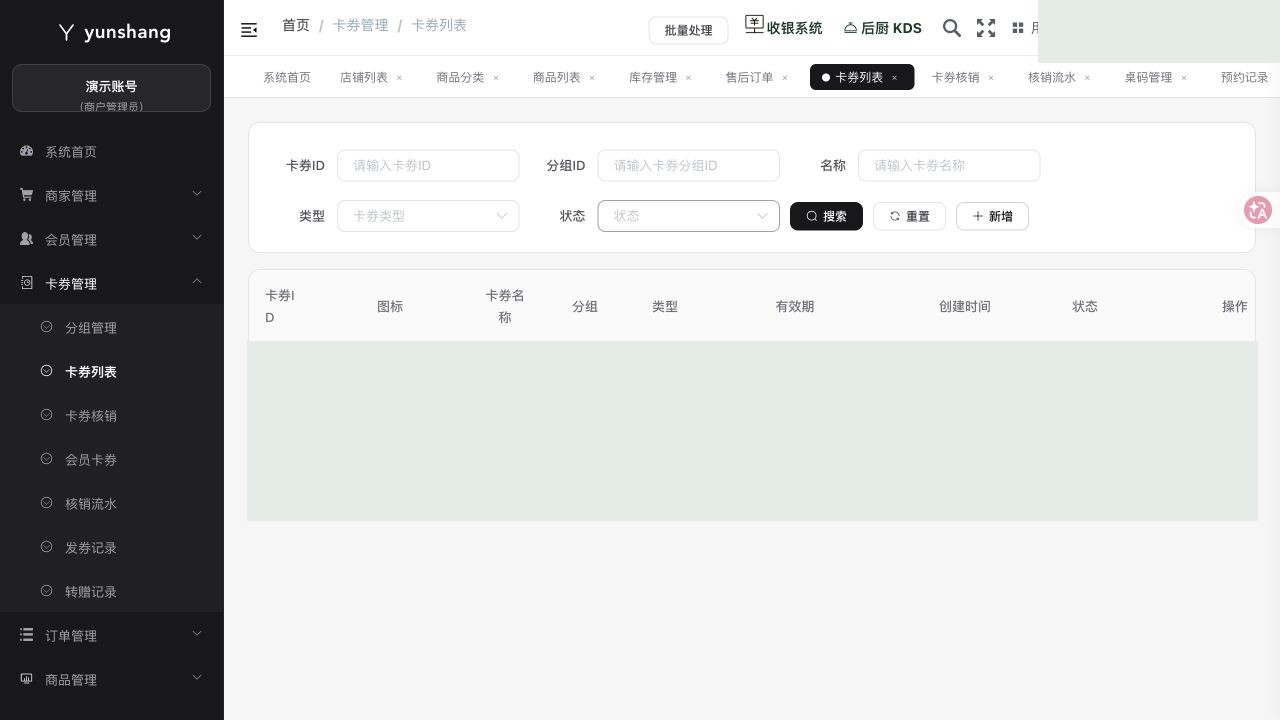Click the 重置 reset button
Image resolution: width=1280 pixels, height=720 pixels.
[x=909, y=216]
